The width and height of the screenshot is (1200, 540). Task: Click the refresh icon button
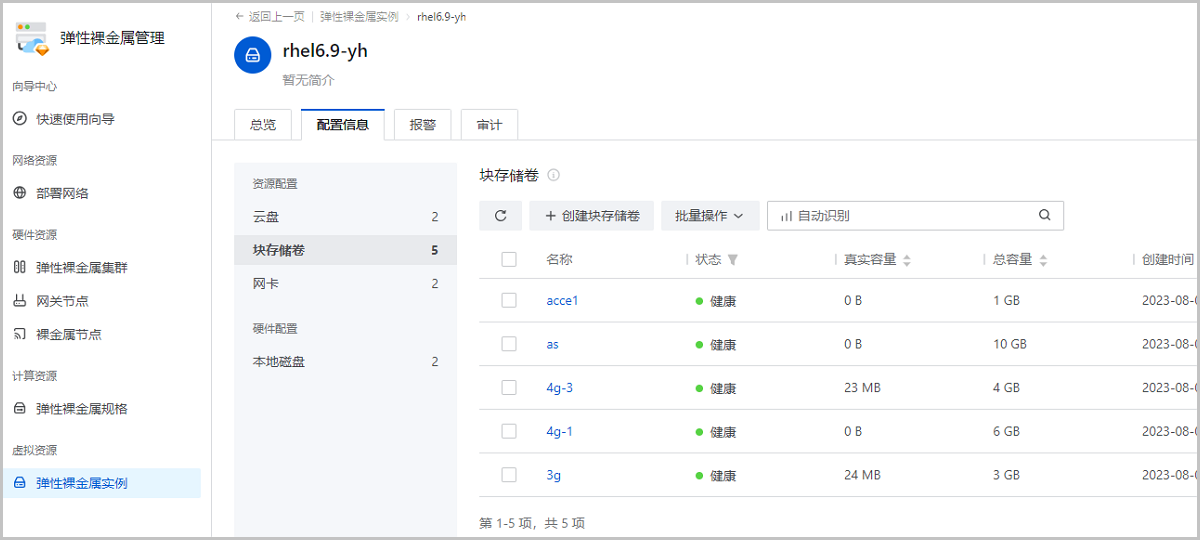tap(500, 215)
